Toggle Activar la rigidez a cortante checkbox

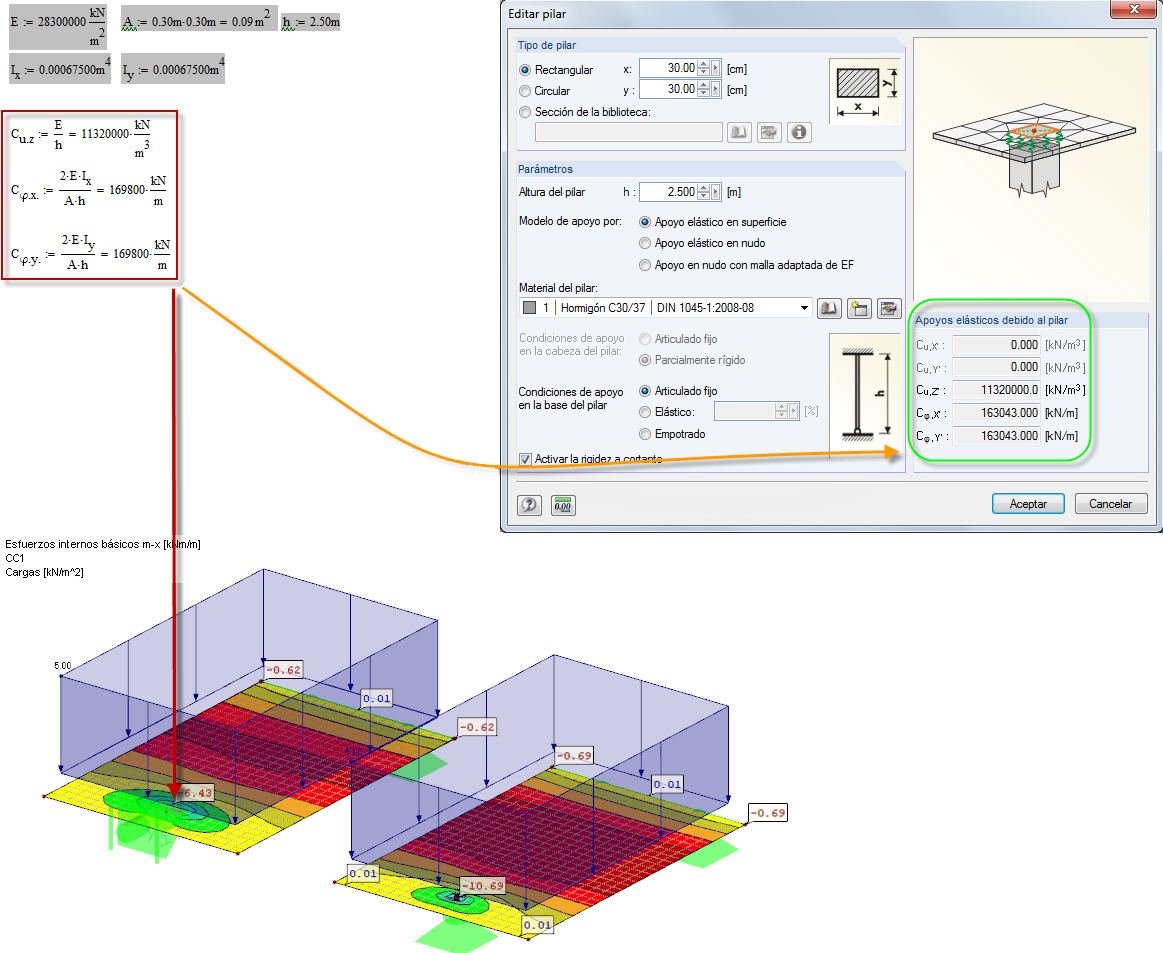pos(525,459)
